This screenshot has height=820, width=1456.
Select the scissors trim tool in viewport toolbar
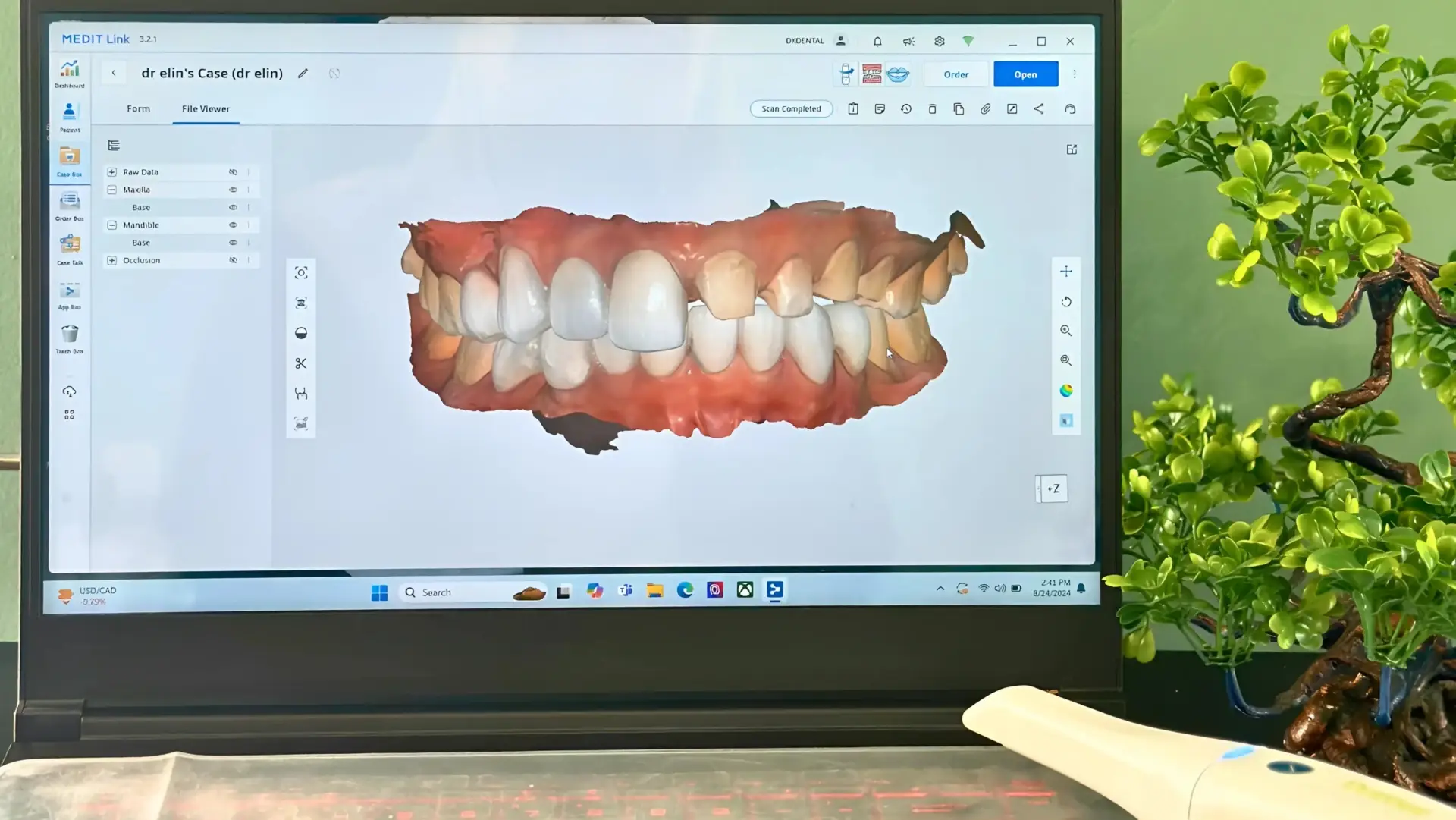coord(301,363)
